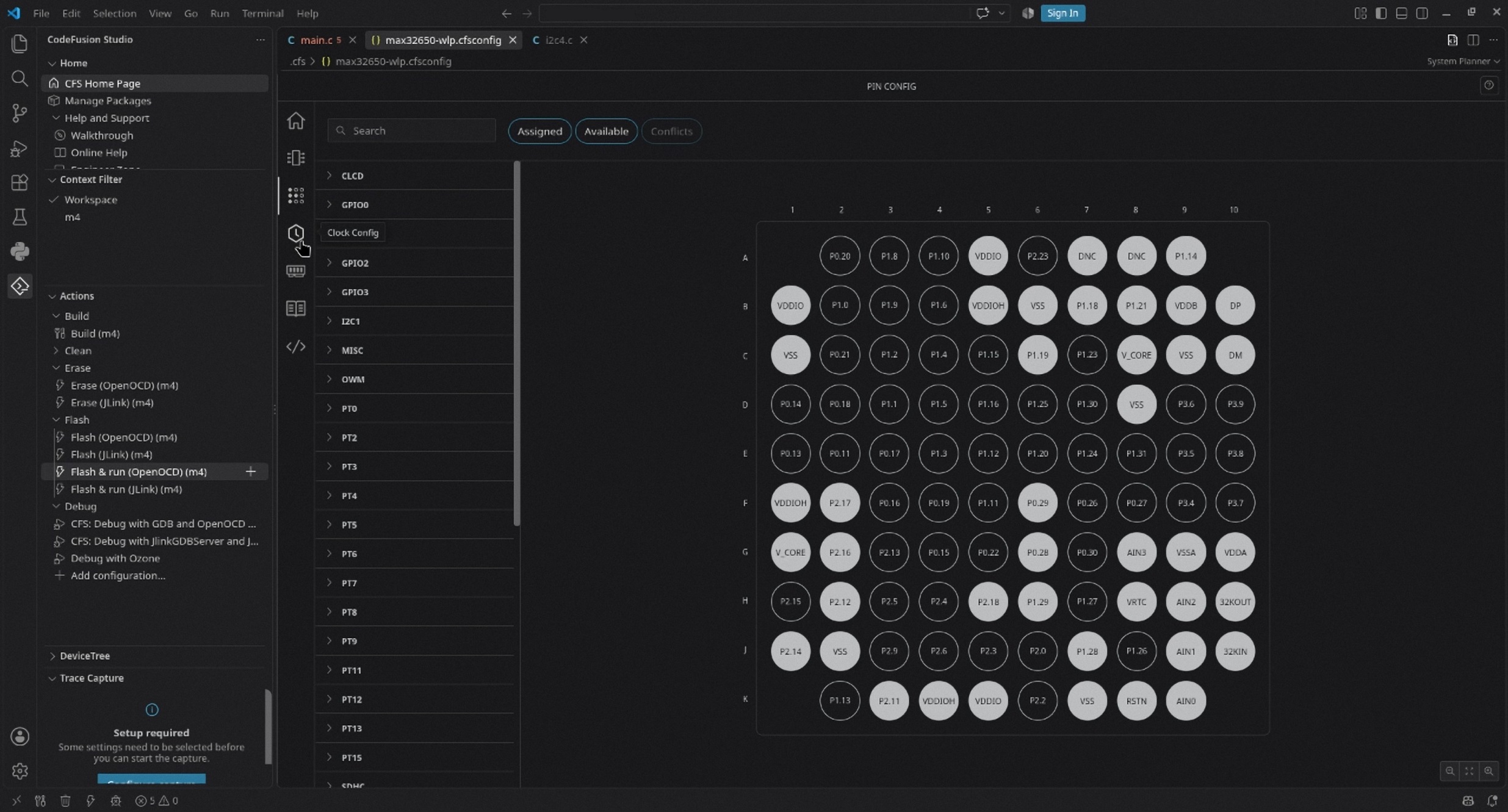The height and width of the screenshot is (812, 1508).
Task: Open Run and Debug view
Action: click(x=20, y=148)
